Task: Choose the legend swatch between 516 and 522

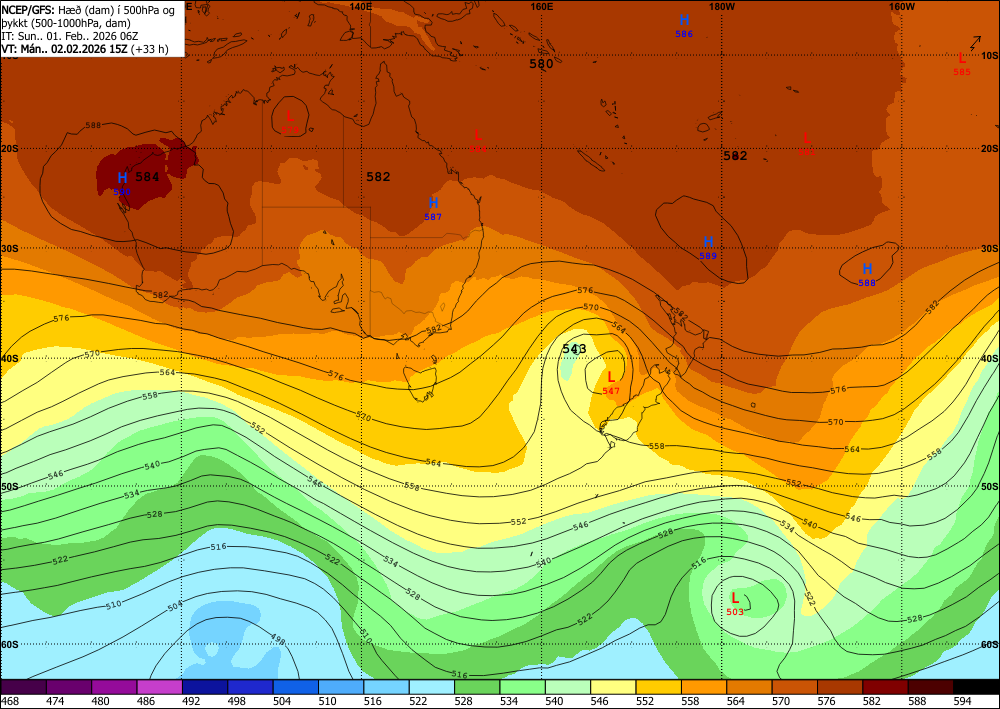Action: [x=386, y=687]
